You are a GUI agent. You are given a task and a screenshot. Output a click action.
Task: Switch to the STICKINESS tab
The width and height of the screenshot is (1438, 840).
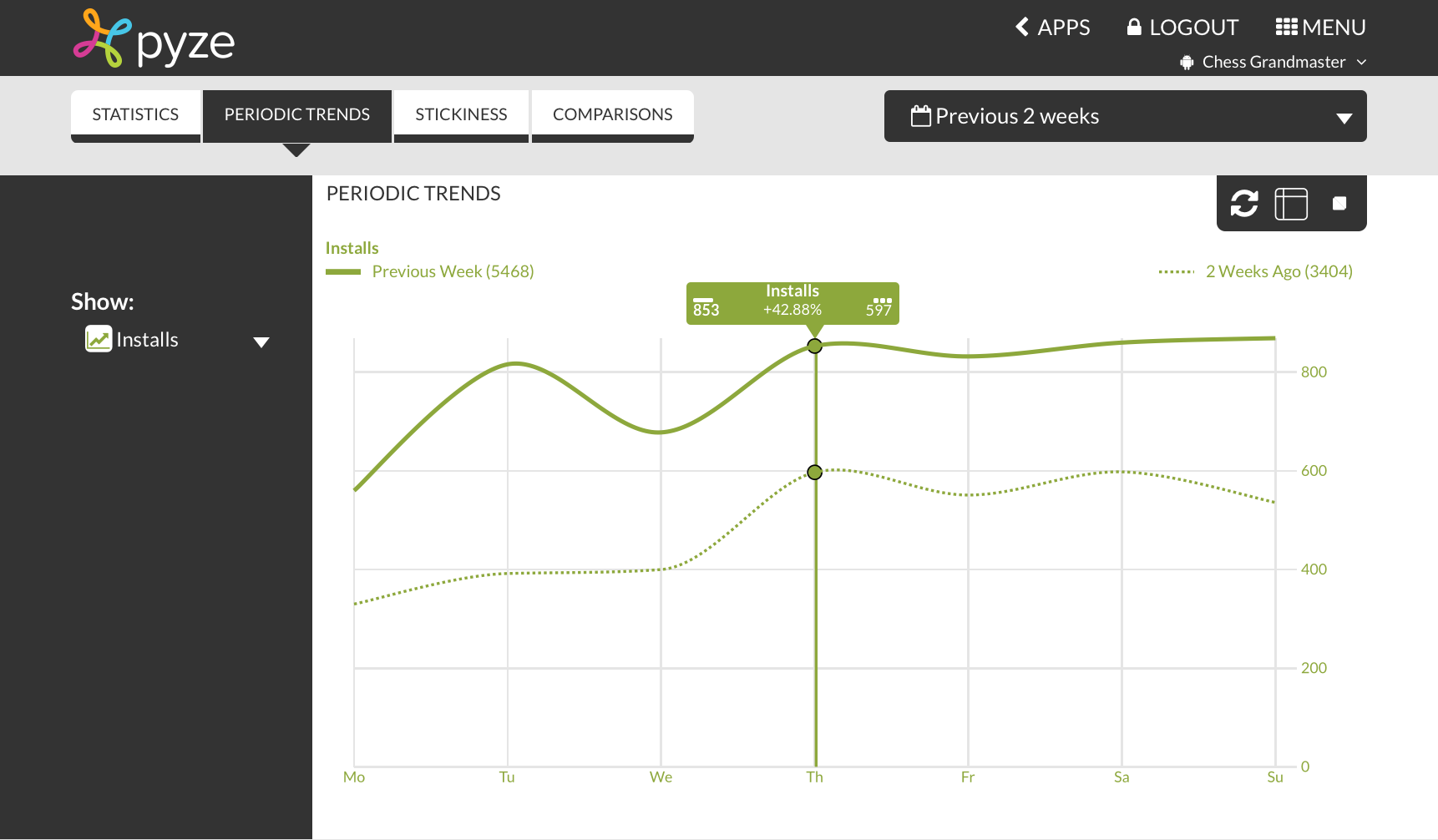(x=461, y=114)
